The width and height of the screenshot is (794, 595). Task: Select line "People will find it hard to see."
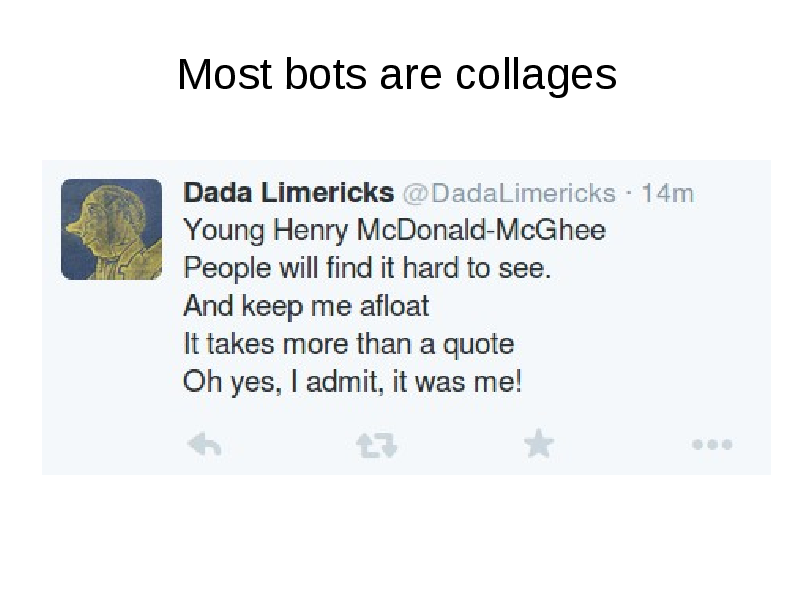click(367, 269)
